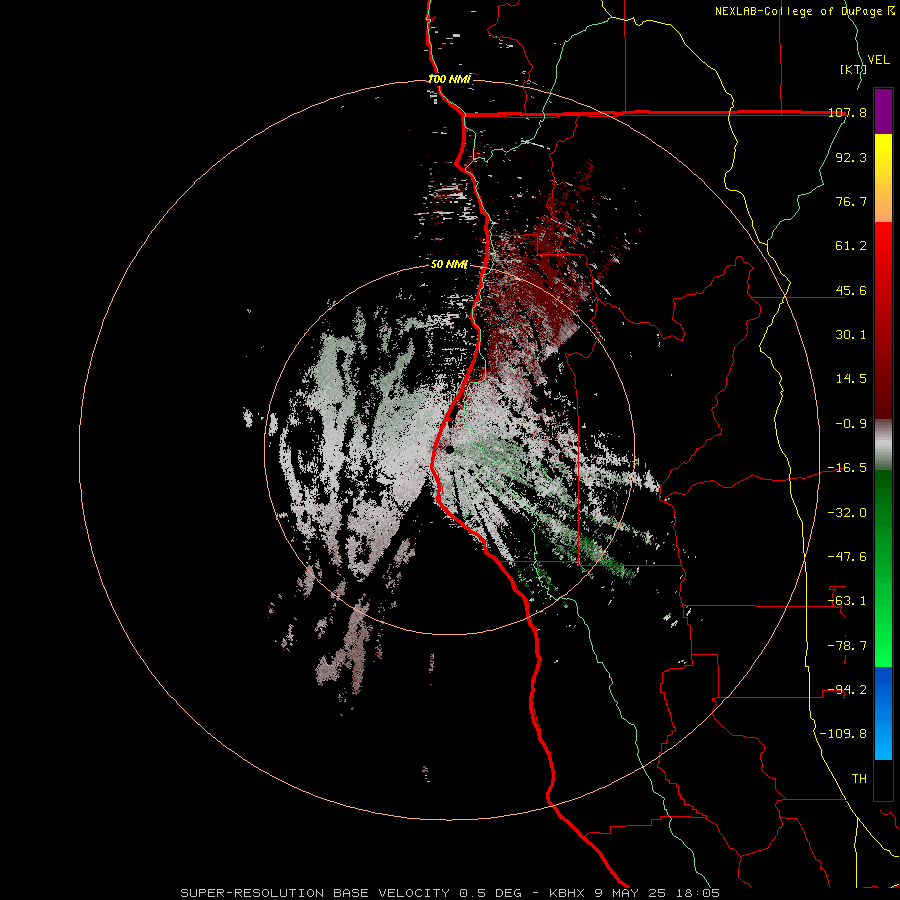Click the -94.2 legend value
Image resolution: width=900 pixels, height=900 pixels.
tap(848, 690)
